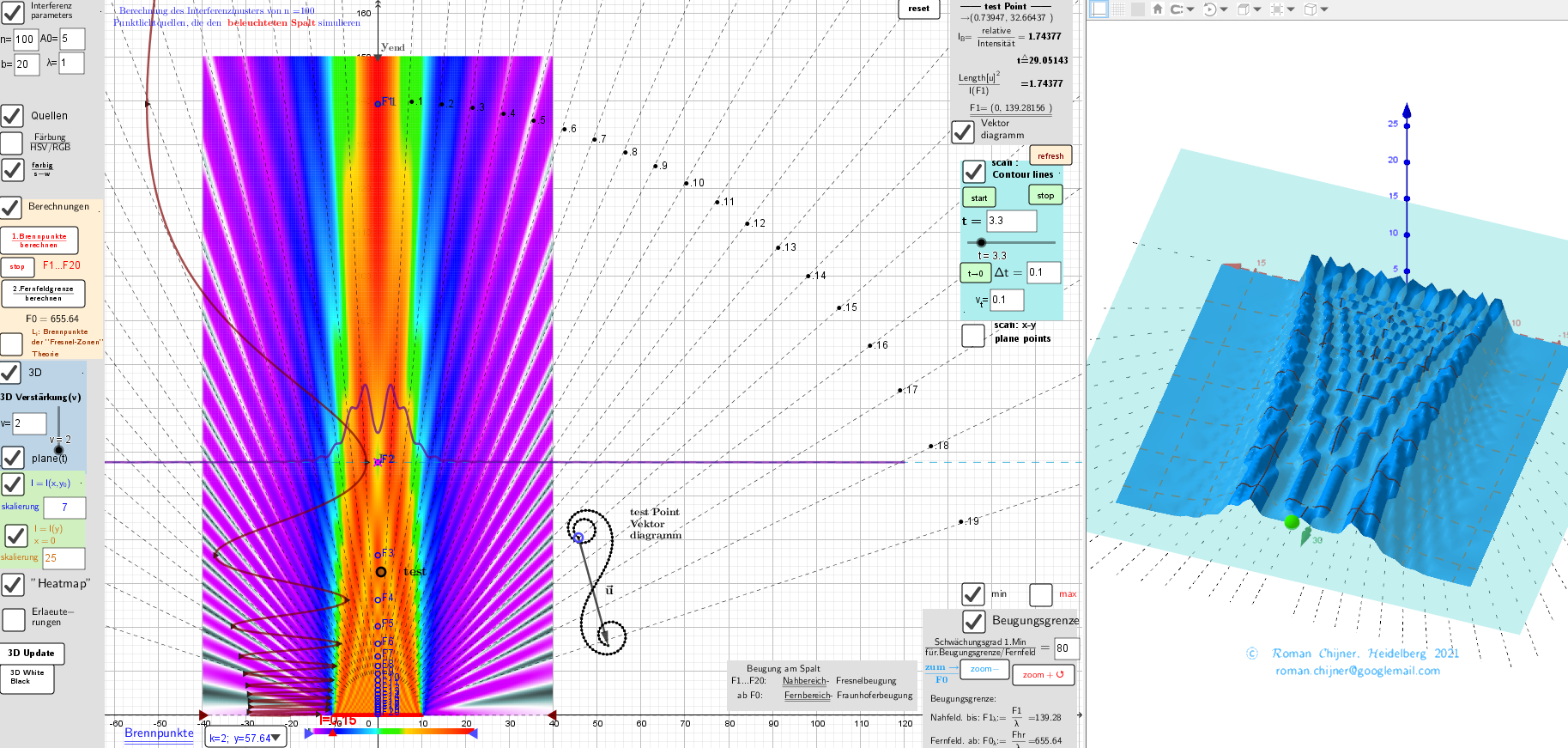Click the λ= input field
Screen dimensions: 1568x748
click(x=72, y=63)
